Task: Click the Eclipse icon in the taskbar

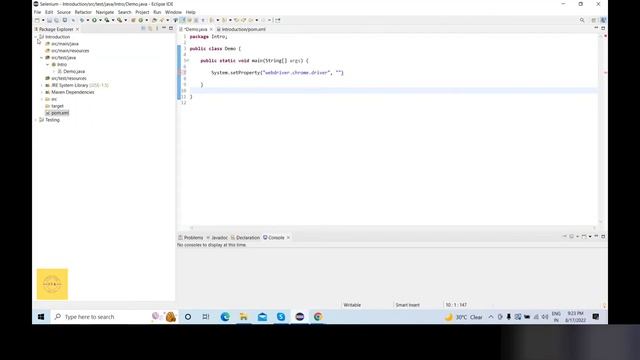Action: (x=300, y=317)
